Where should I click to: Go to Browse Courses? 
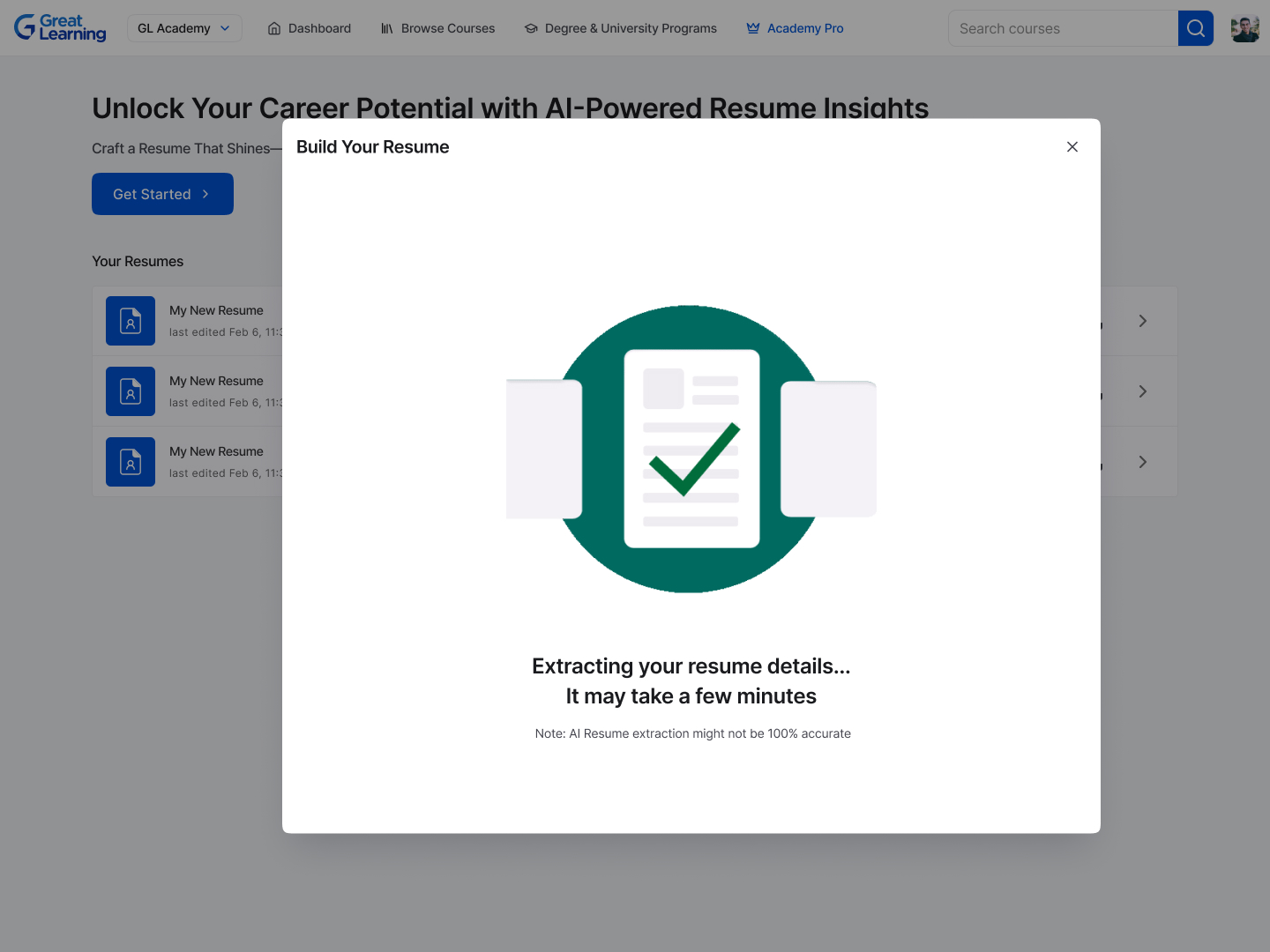[x=437, y=28]
